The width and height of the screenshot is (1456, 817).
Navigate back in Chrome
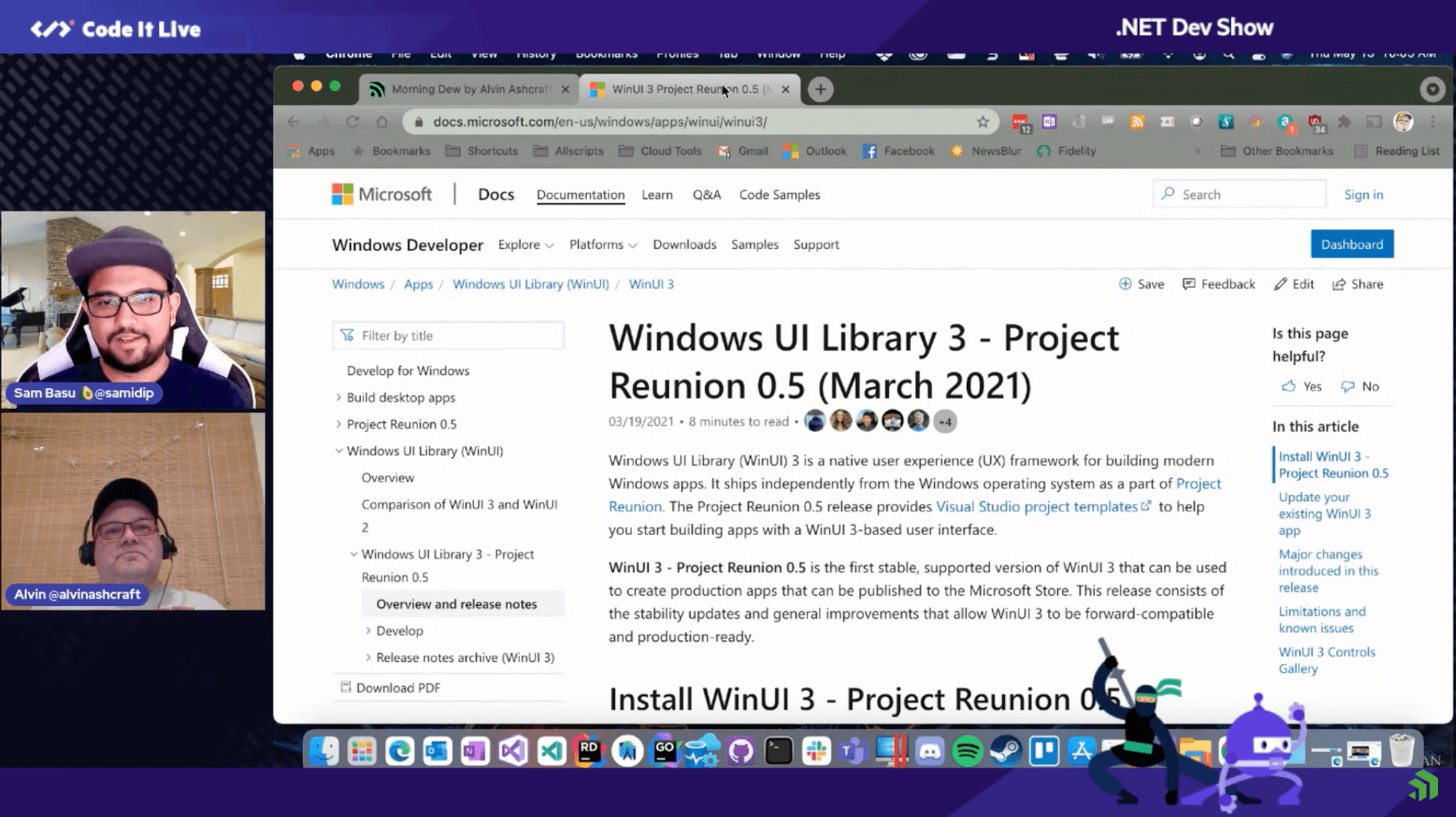tap(293, 122)
